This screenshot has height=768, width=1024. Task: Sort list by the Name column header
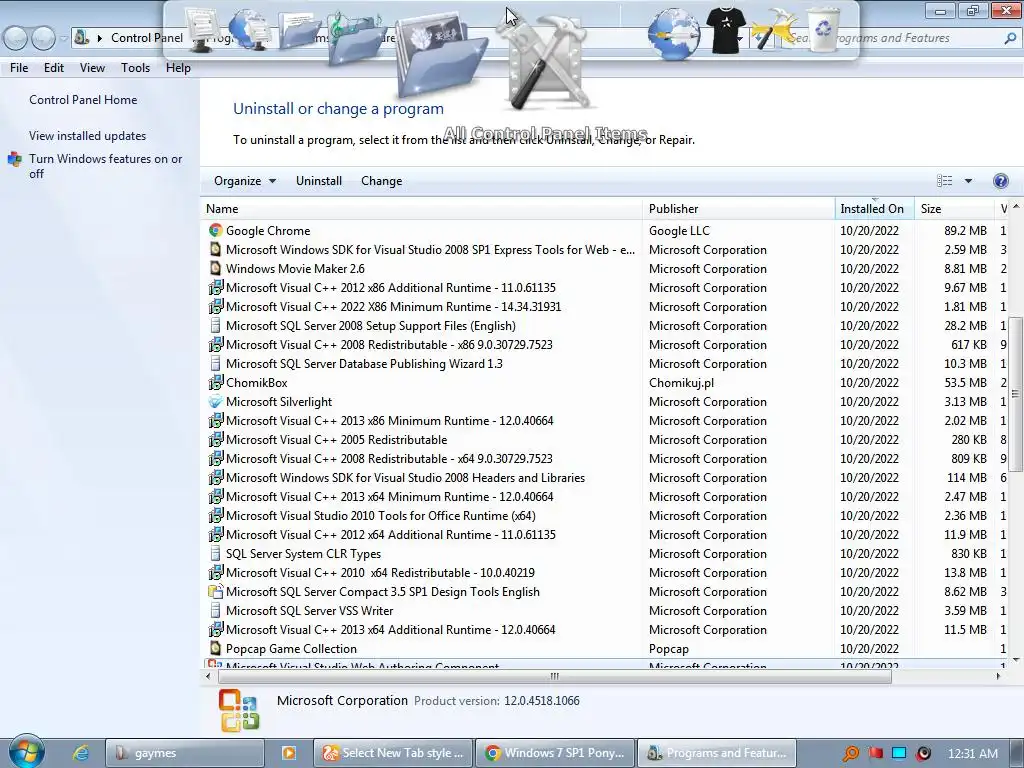pyautogui.click(x=422, y=209)
